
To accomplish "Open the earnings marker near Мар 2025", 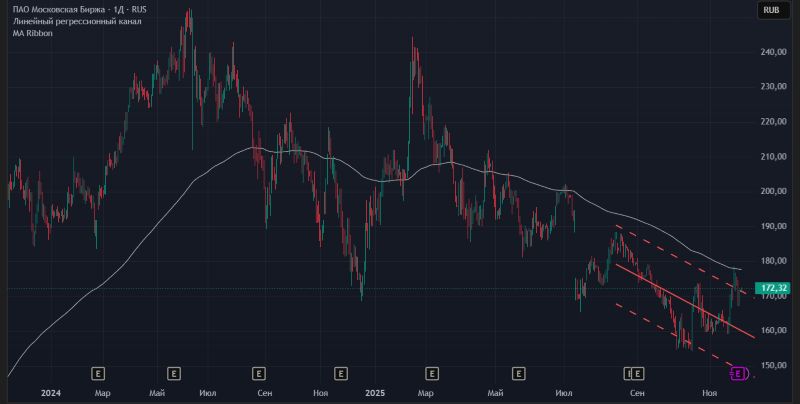I will pyautogui.click(x=431, y=374).
